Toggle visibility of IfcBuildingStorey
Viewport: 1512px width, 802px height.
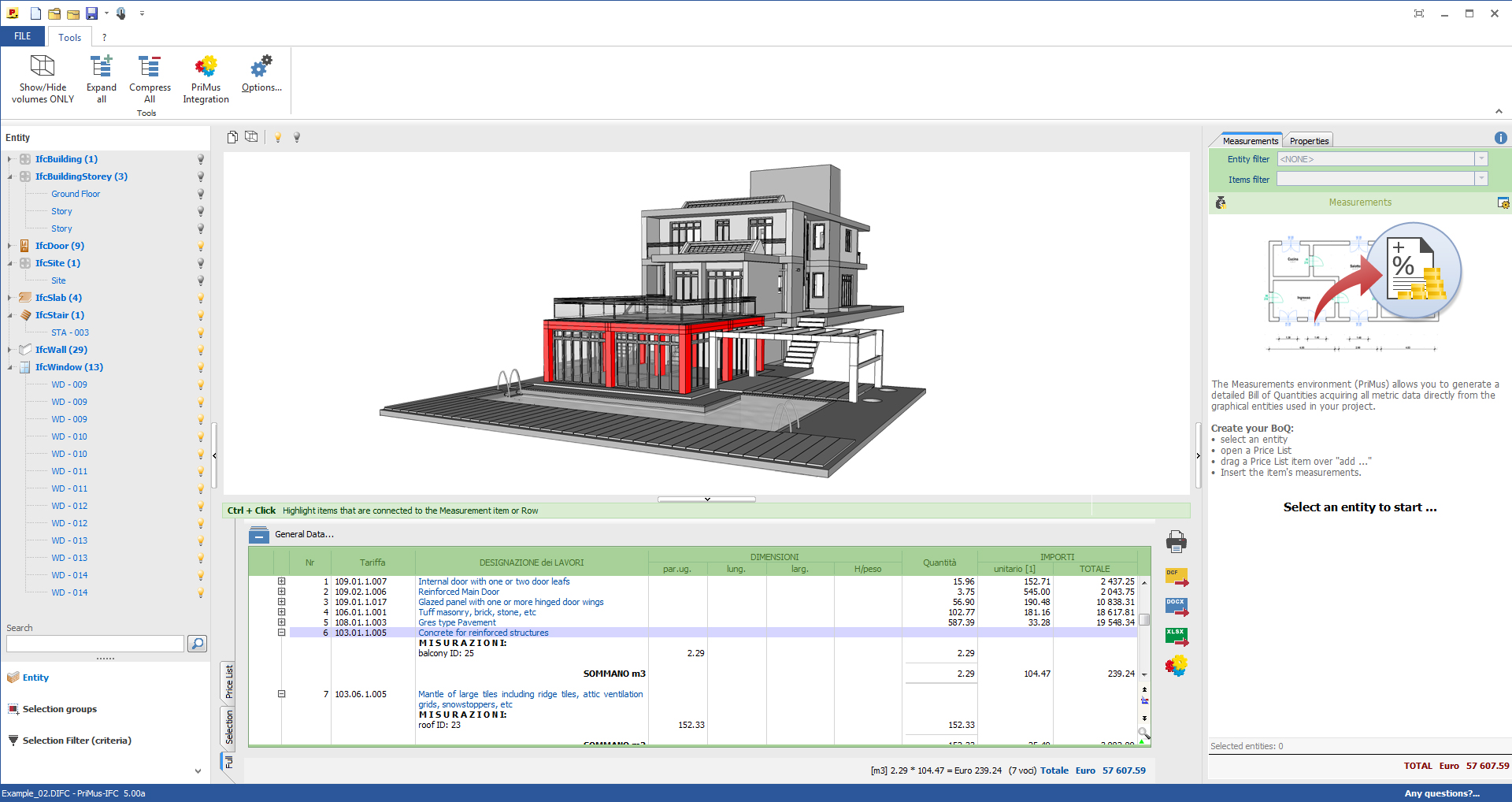[201, 176]
